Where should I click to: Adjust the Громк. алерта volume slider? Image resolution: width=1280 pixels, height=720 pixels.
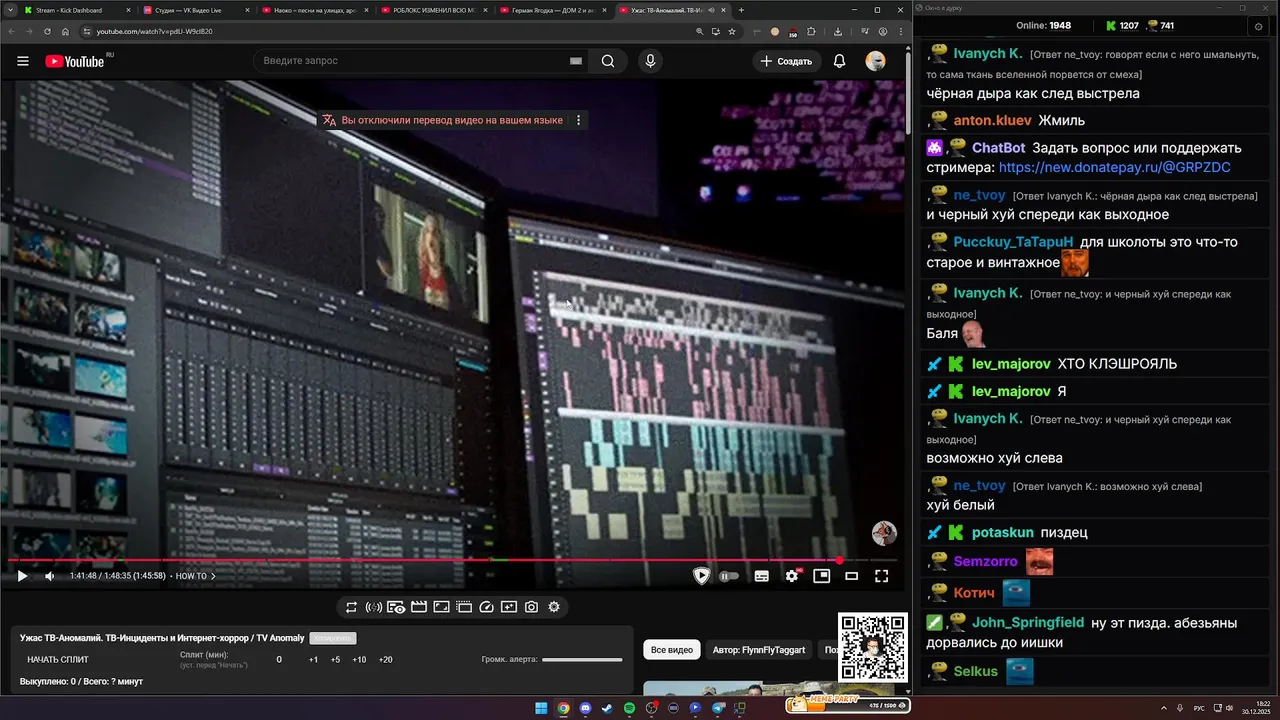click(582, 660)
